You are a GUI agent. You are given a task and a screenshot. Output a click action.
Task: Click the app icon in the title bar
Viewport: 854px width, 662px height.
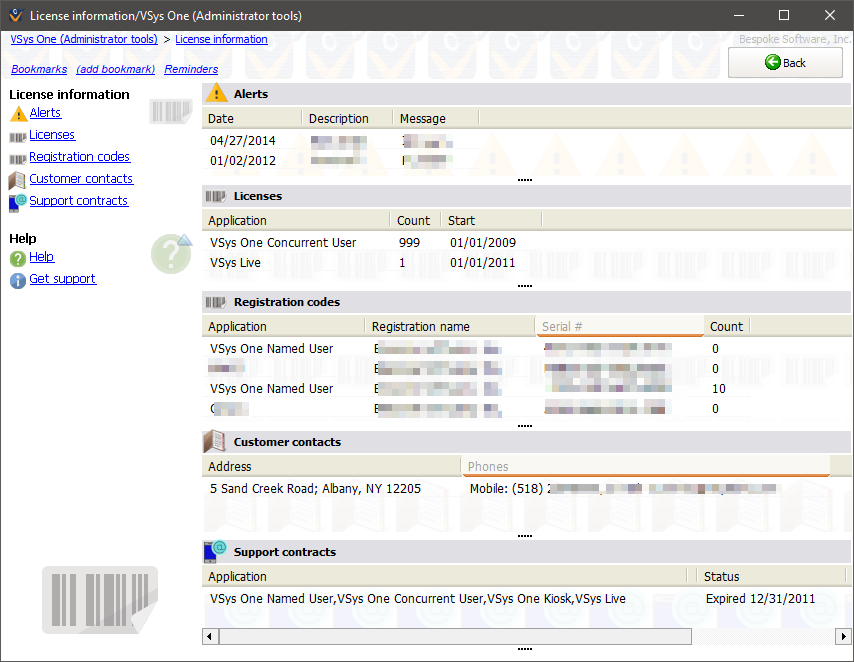pyautogui.click(x=15, y=15)
